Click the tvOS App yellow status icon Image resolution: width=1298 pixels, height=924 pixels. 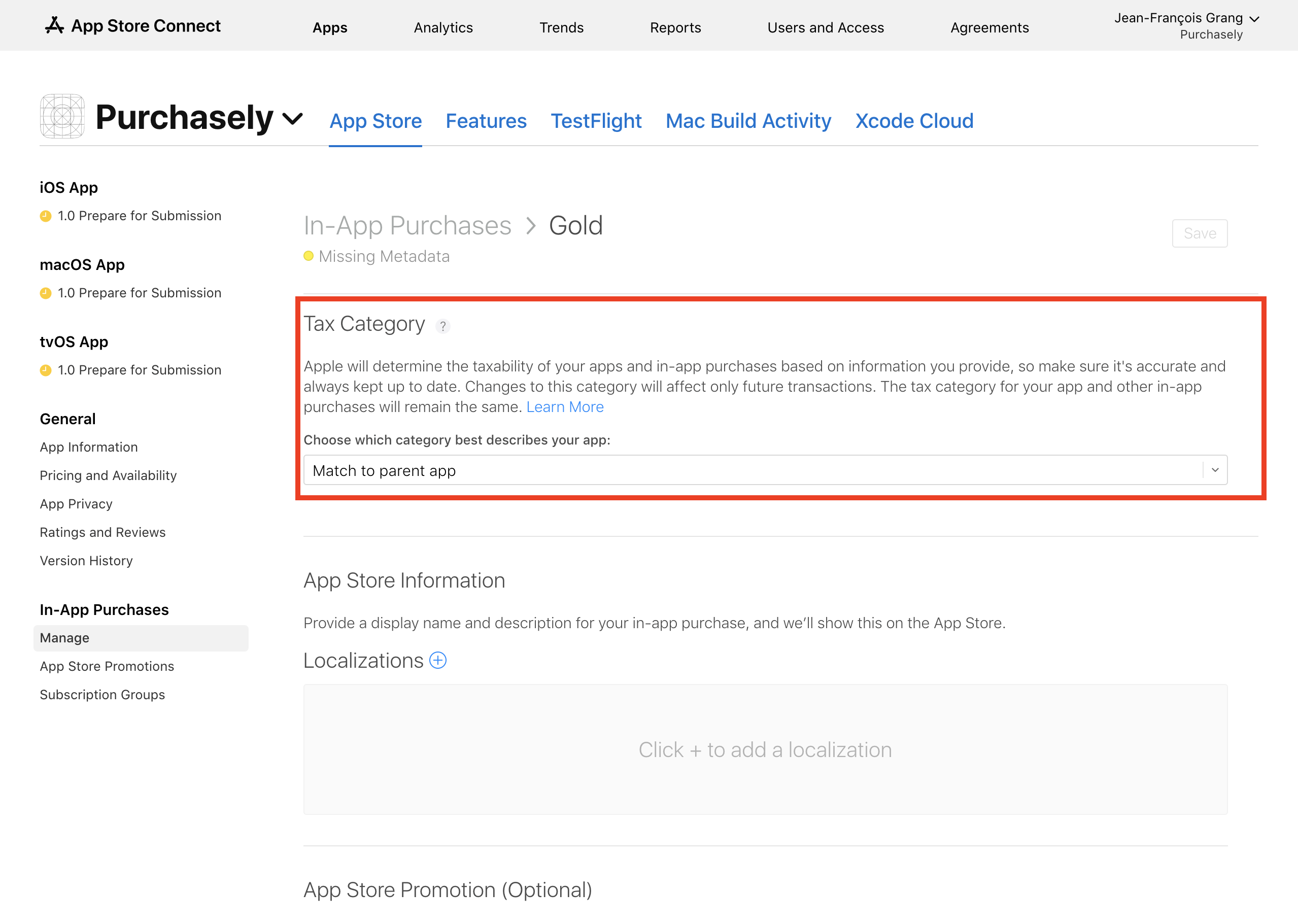point(46,370)
